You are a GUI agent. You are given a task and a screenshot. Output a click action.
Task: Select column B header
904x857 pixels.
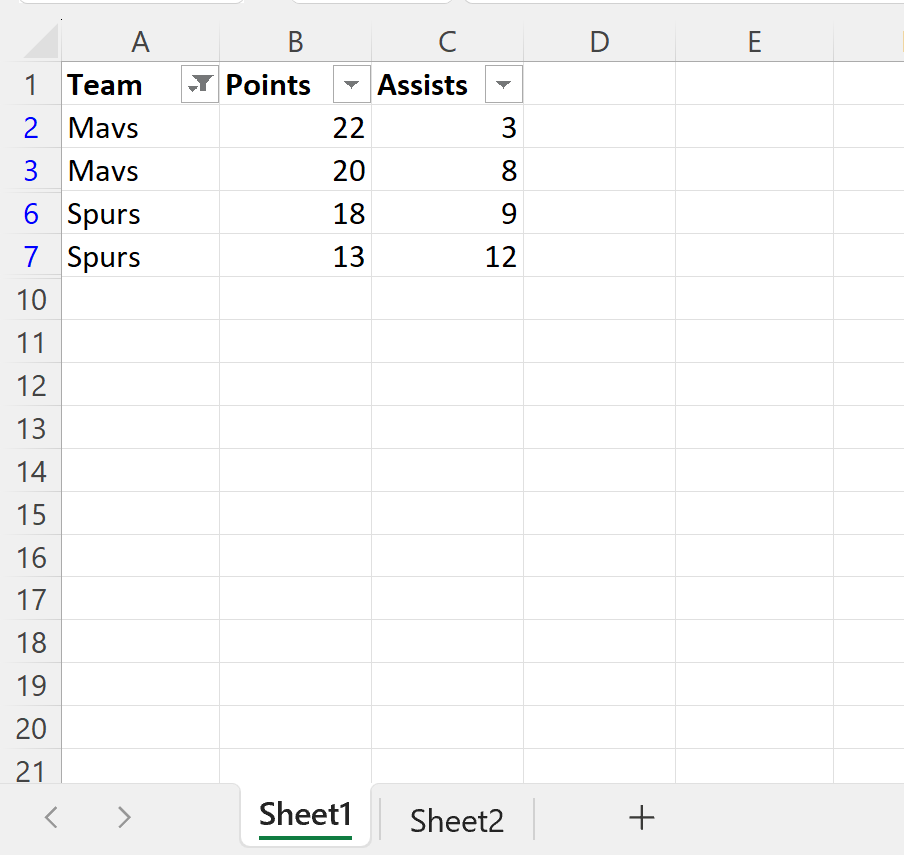pyautogui.click(x=295, y=42)
